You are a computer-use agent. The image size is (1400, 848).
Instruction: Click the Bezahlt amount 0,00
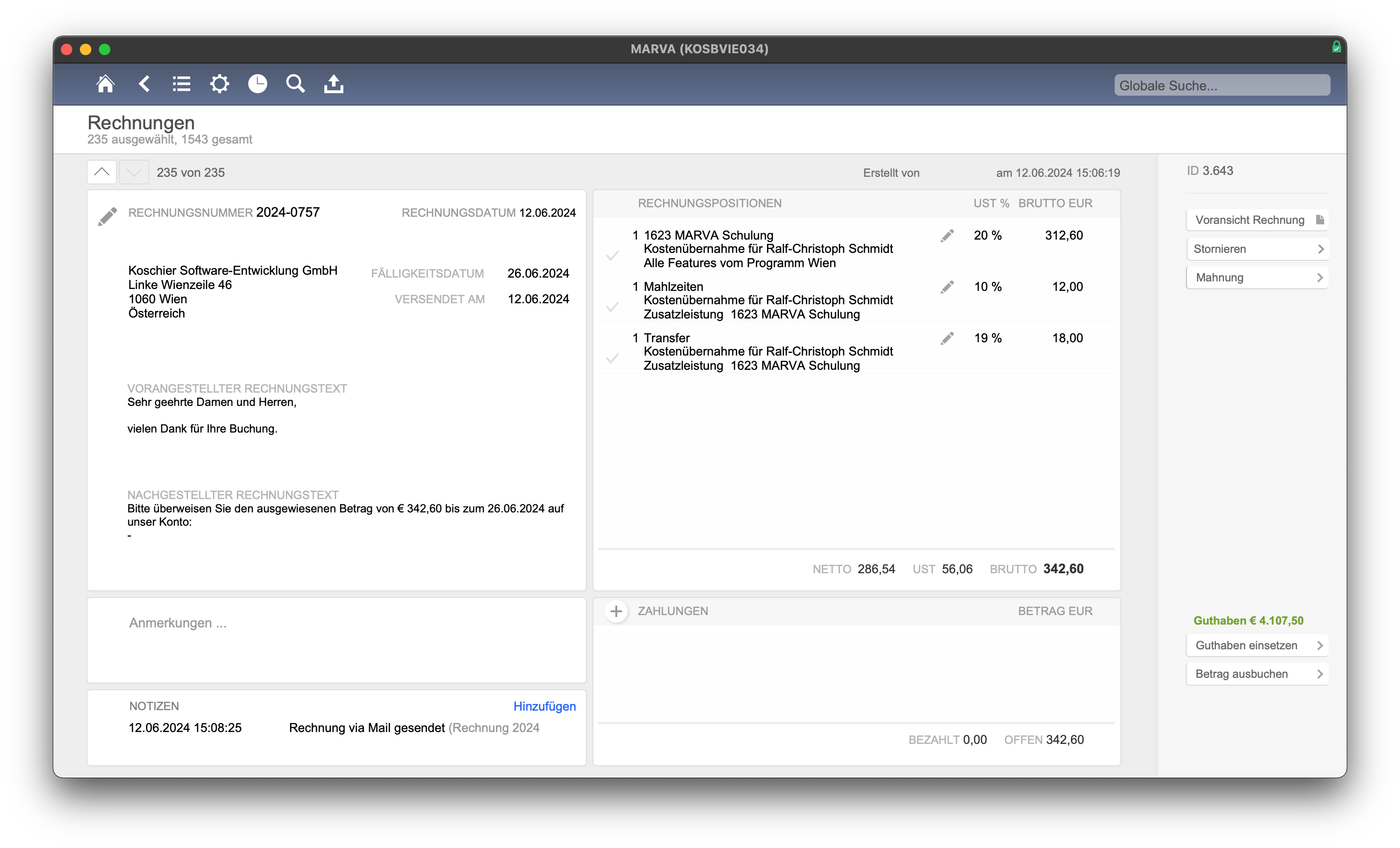[974, 740]
